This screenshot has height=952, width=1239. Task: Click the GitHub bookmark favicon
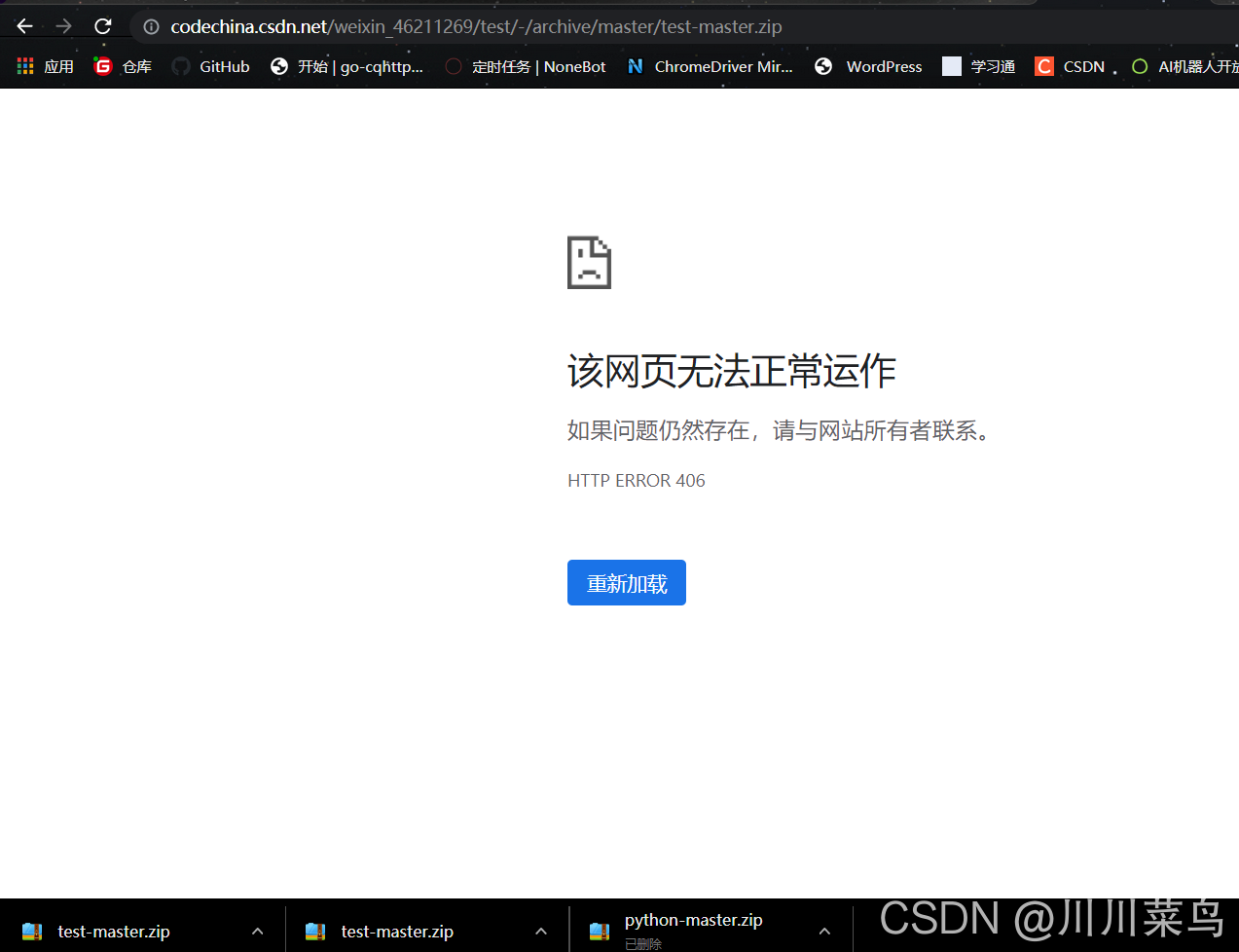(181, 66)
